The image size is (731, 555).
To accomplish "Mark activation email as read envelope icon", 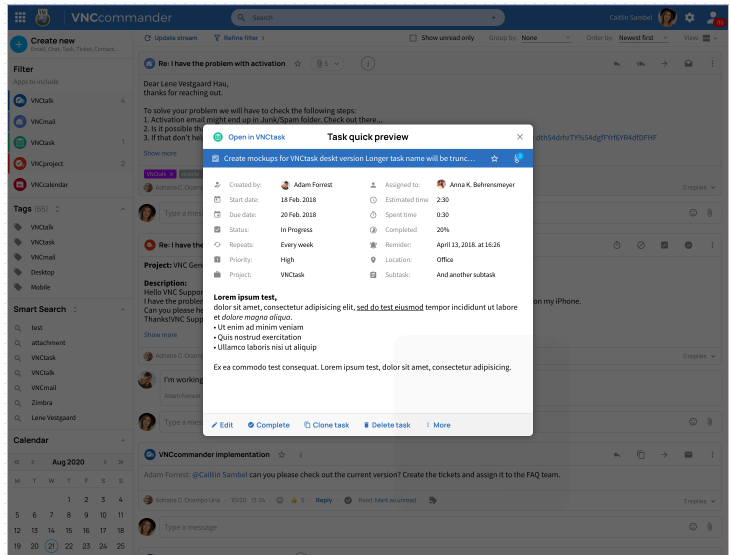I will [688, 64].
